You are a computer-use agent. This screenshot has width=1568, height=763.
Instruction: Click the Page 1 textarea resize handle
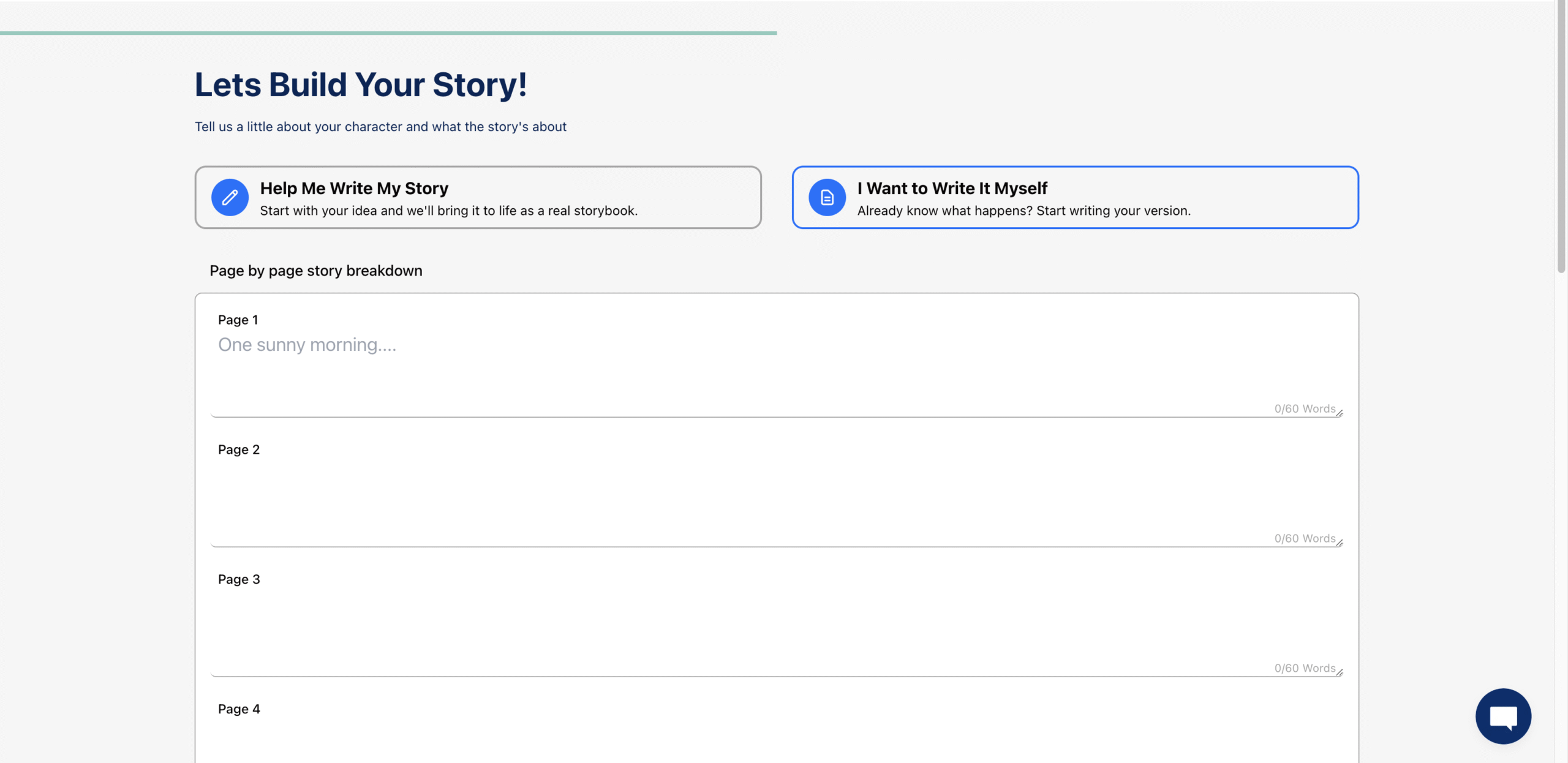pyautogui.click(x=1340, y=414)
